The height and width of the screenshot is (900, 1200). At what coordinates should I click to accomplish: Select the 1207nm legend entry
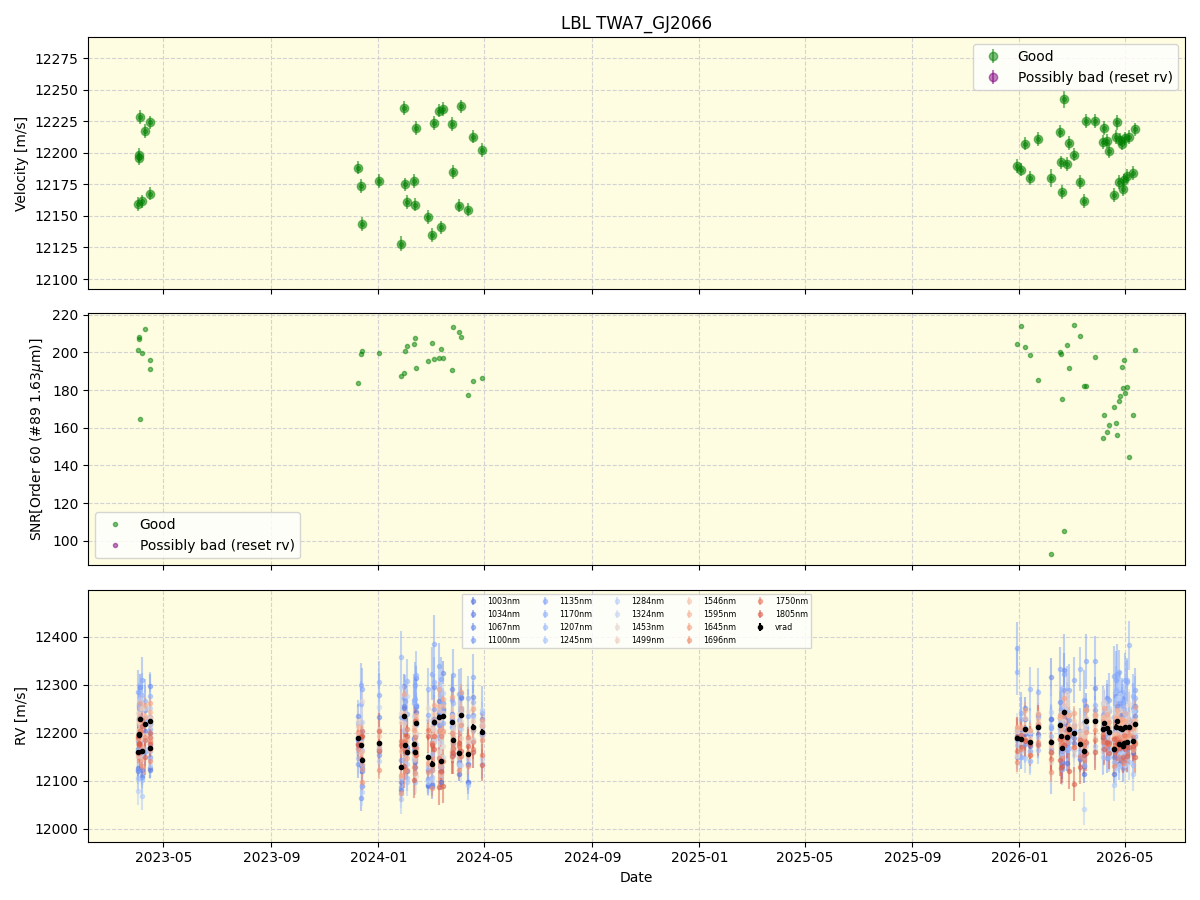pyautogui.click(x=565, y=627)
